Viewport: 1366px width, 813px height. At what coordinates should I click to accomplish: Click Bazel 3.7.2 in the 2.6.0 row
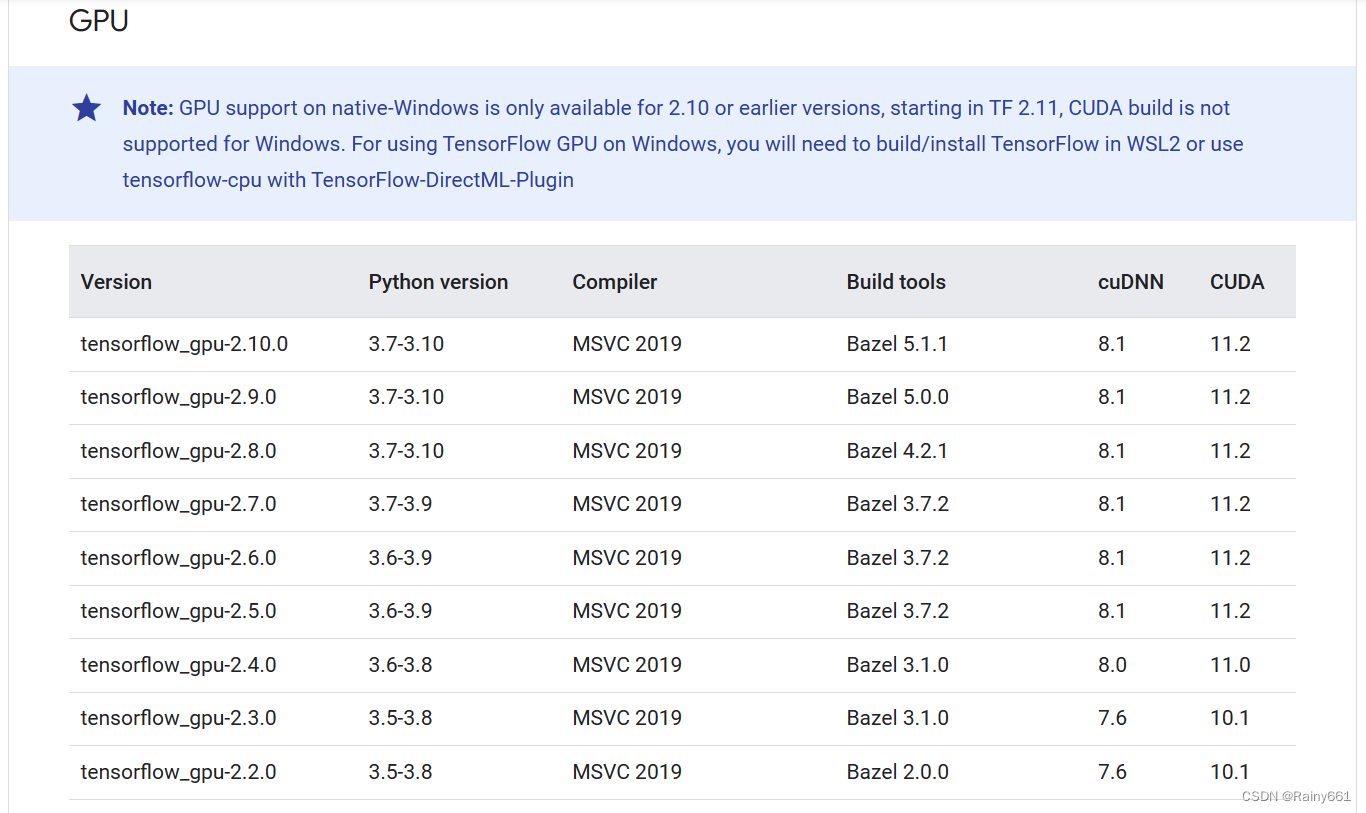tap(898, 558)
